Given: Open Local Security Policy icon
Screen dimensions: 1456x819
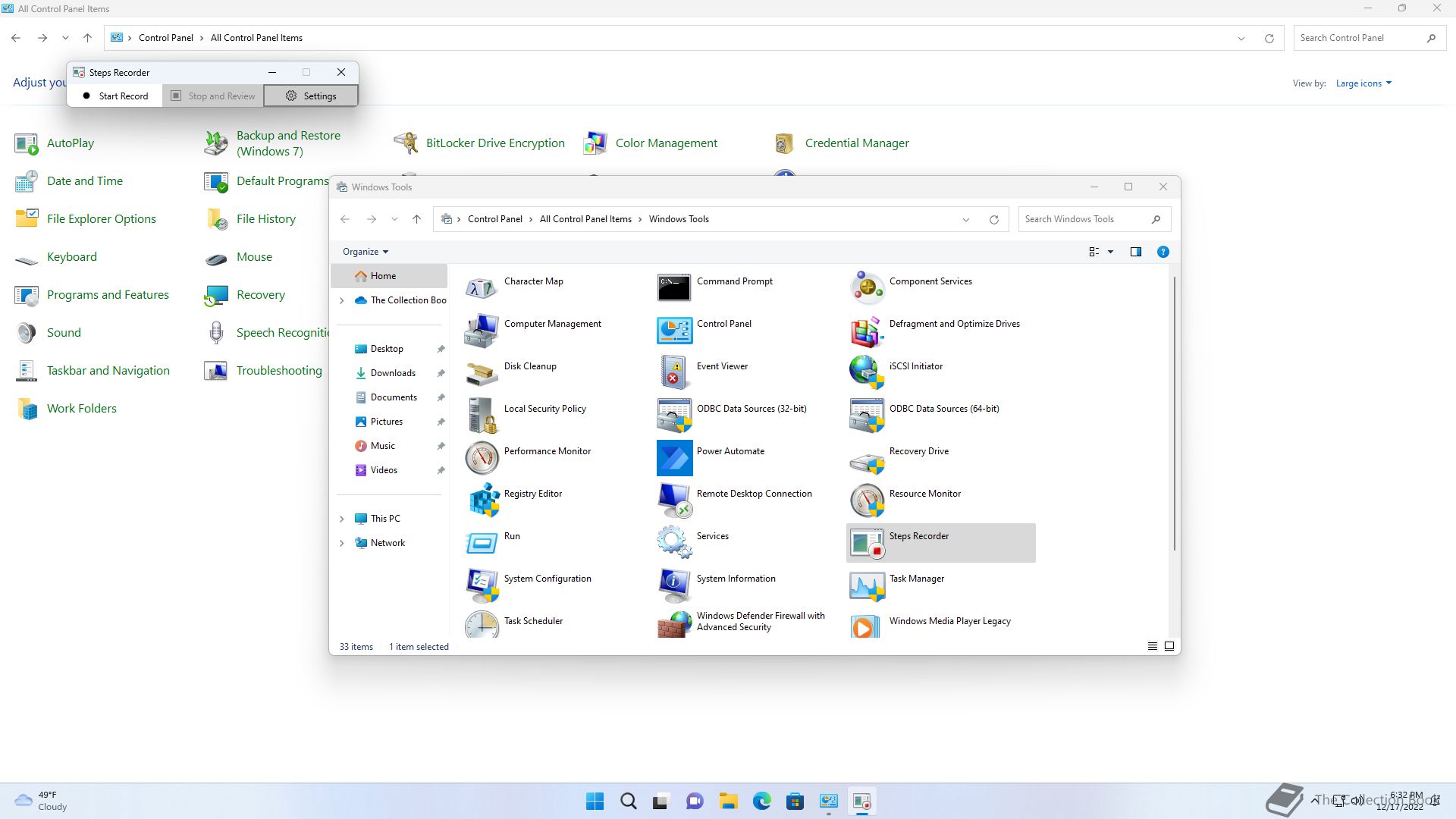Looking at the screenshot, I should point(482,415).
